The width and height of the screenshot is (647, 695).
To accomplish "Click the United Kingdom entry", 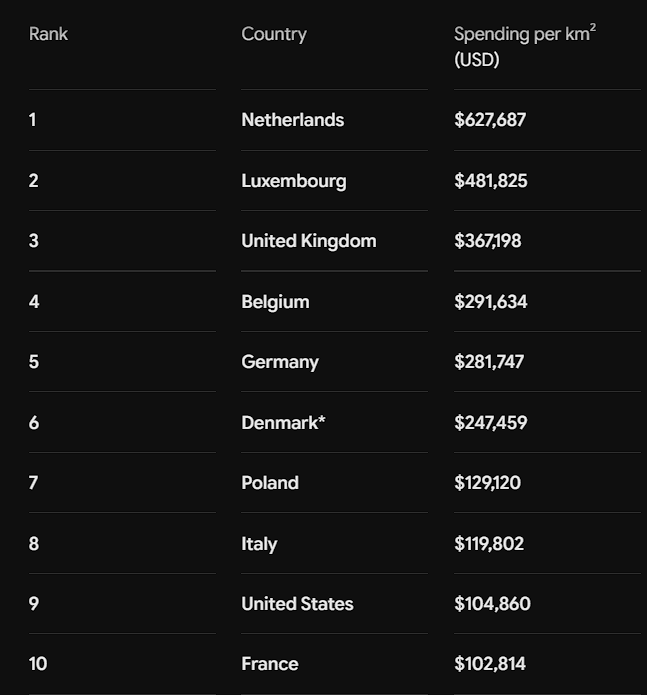I will point(309,241).
